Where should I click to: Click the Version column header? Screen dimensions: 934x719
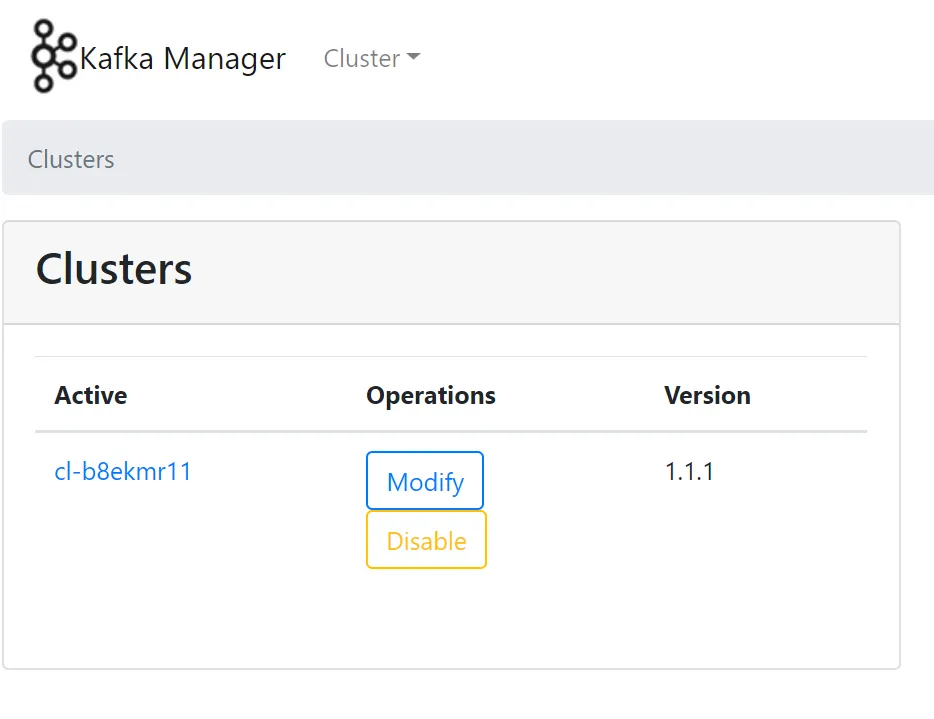click(x=707, y=395)
